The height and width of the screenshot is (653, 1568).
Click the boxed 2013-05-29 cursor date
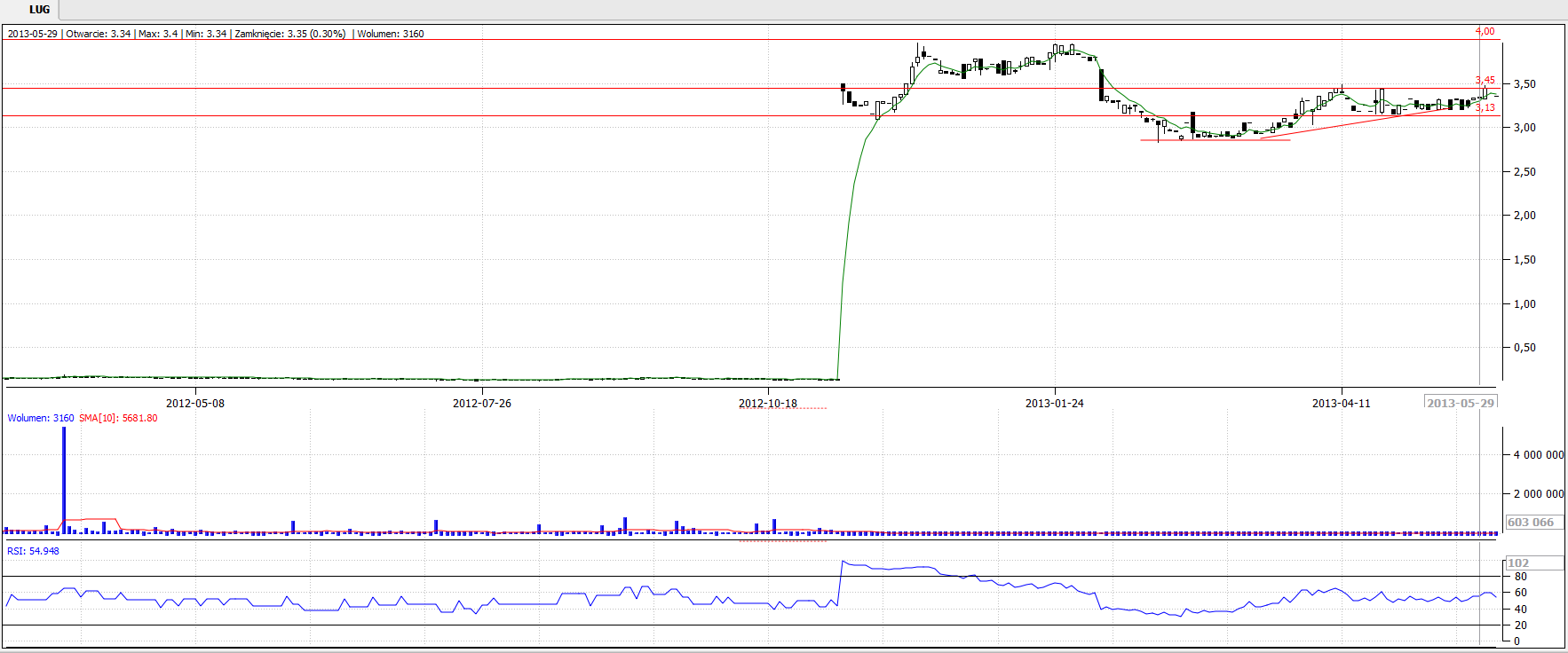(1461, 403)
